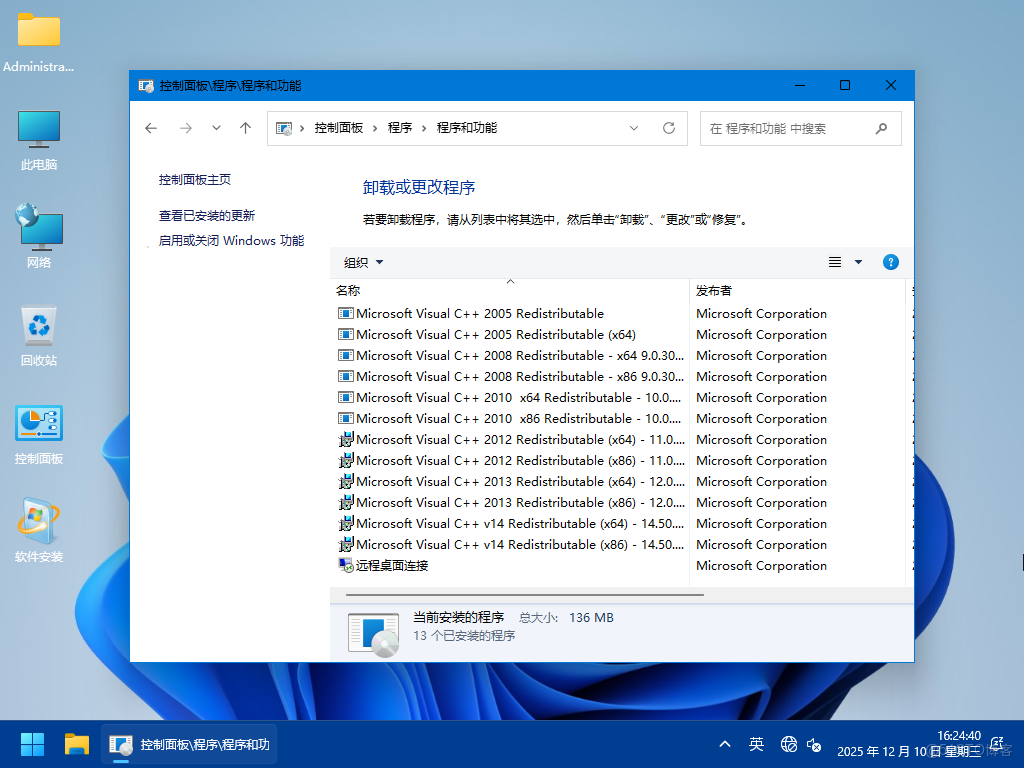Open the change-view dropdown arrow near Help
This screenshot has width=1024, height=768.
857,262
